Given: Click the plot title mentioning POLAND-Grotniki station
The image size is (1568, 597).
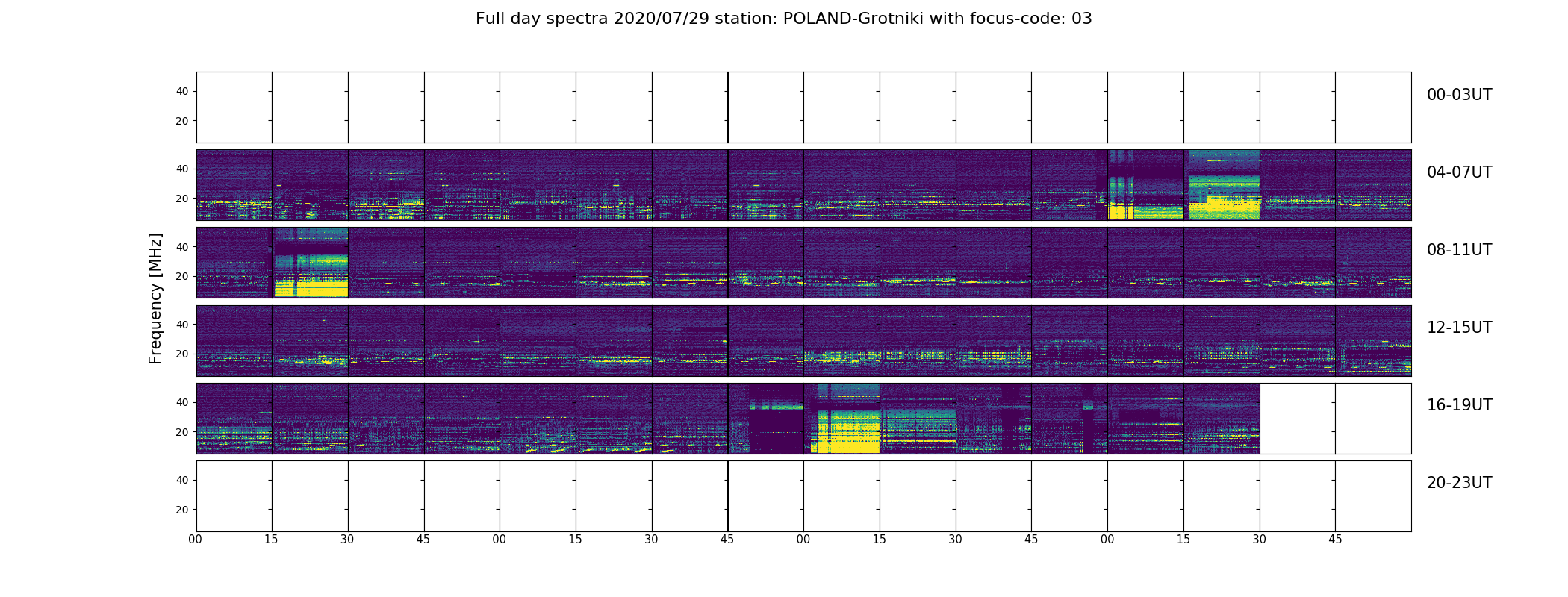Looking at the screenshot, I should 783,19.
